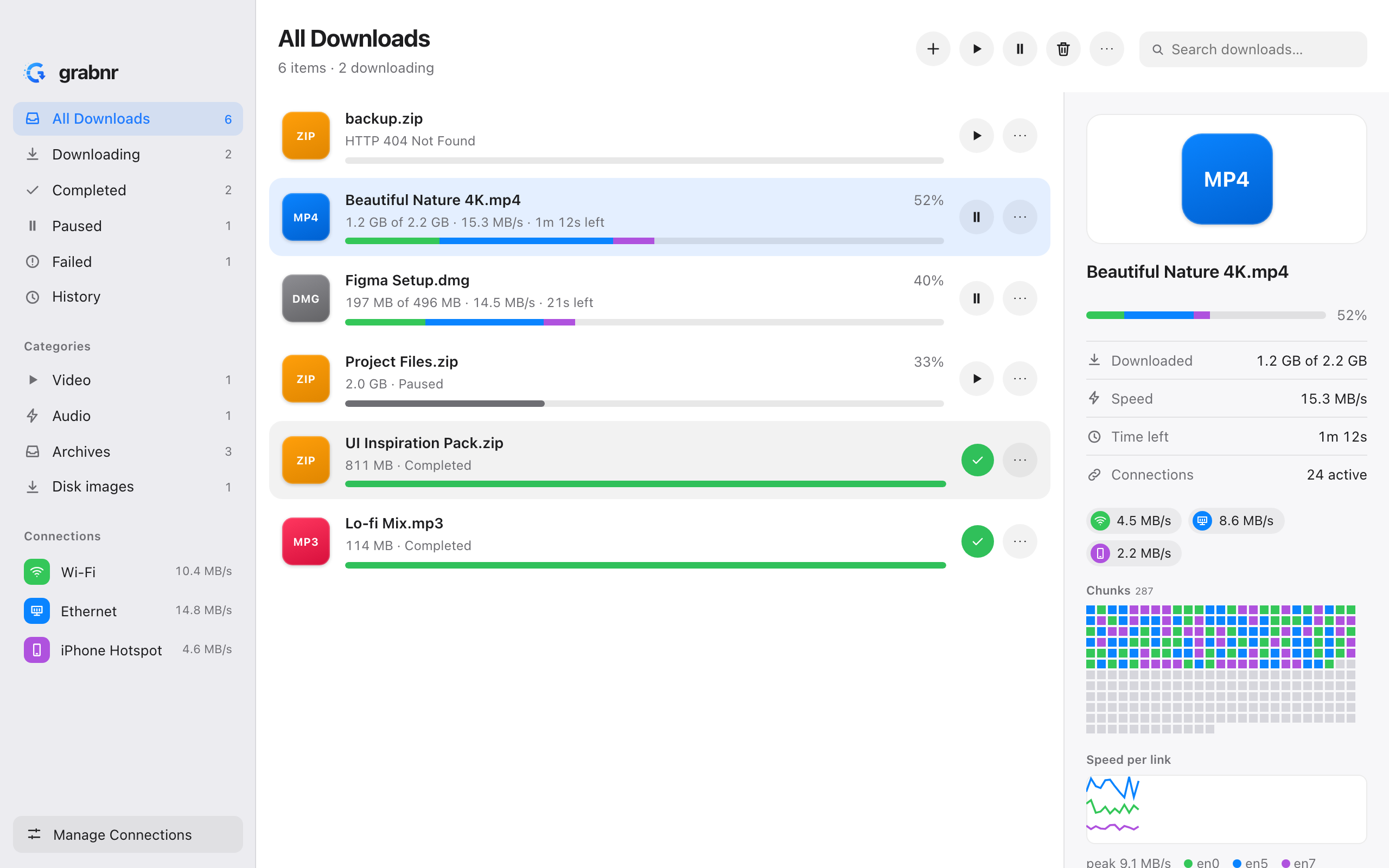Click the large MP4 preview thumbnail in details panel

click(x=1227, y=179)
